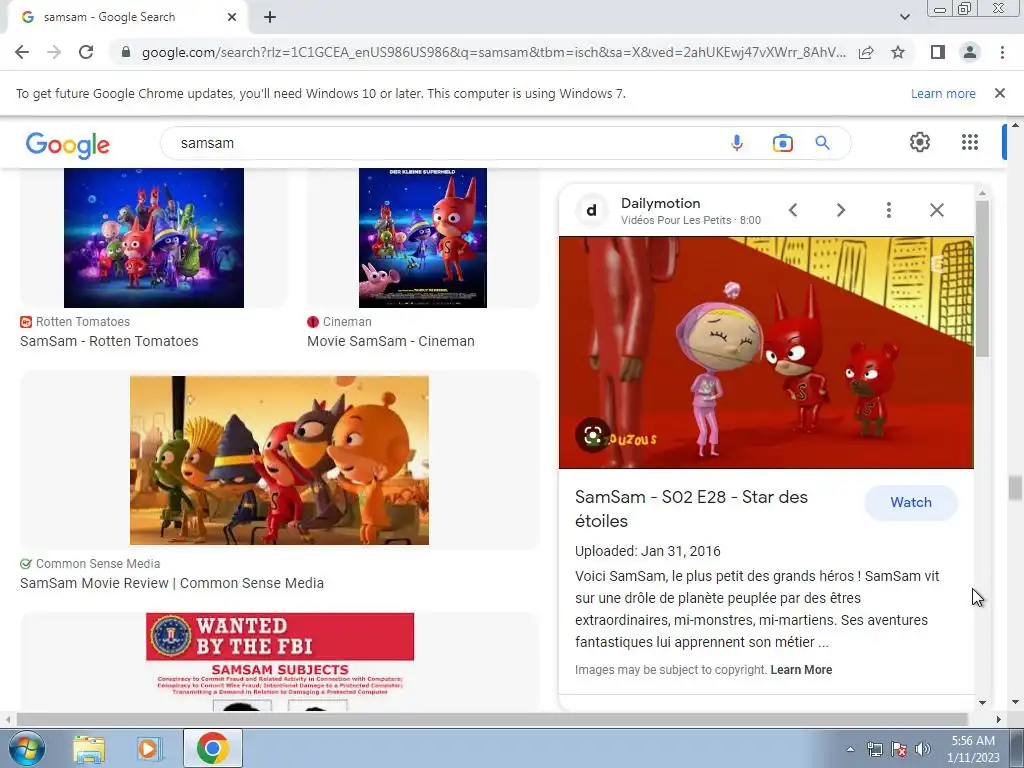Open the Chrome profile menu
The image size is (1024, 768).
(970, 52)
